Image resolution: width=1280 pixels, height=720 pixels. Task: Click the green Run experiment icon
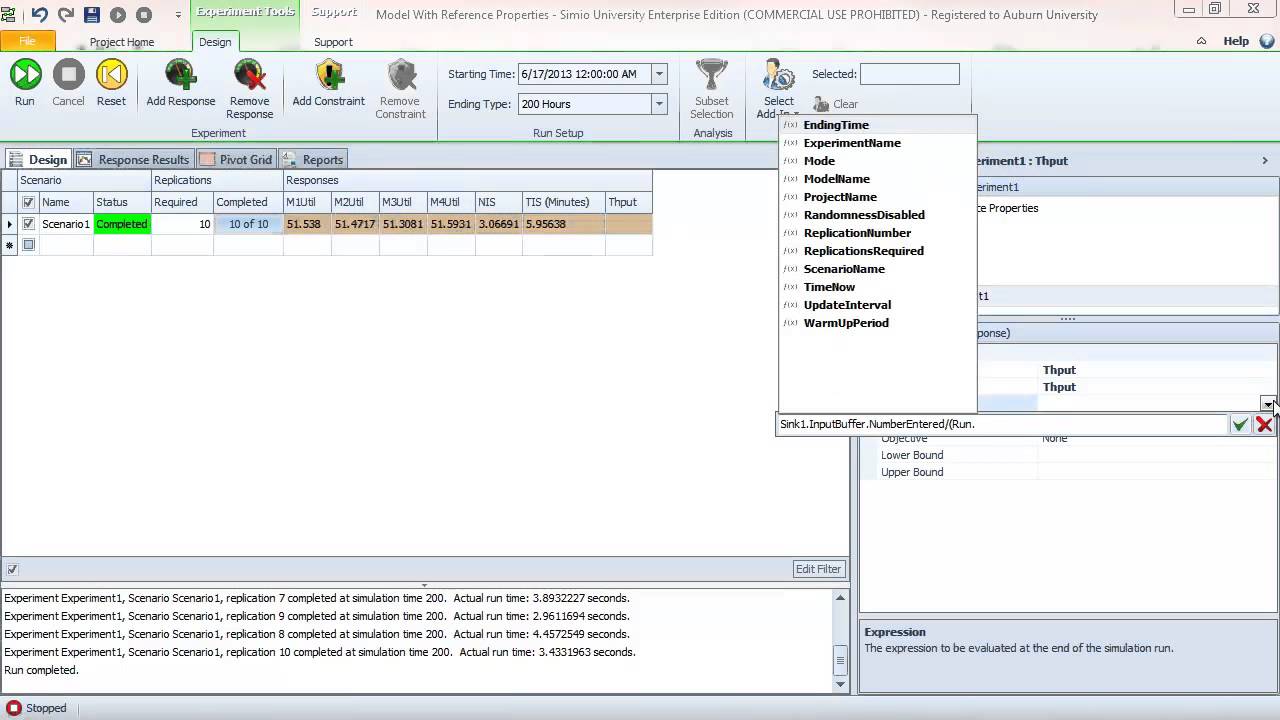click(25, 75)
